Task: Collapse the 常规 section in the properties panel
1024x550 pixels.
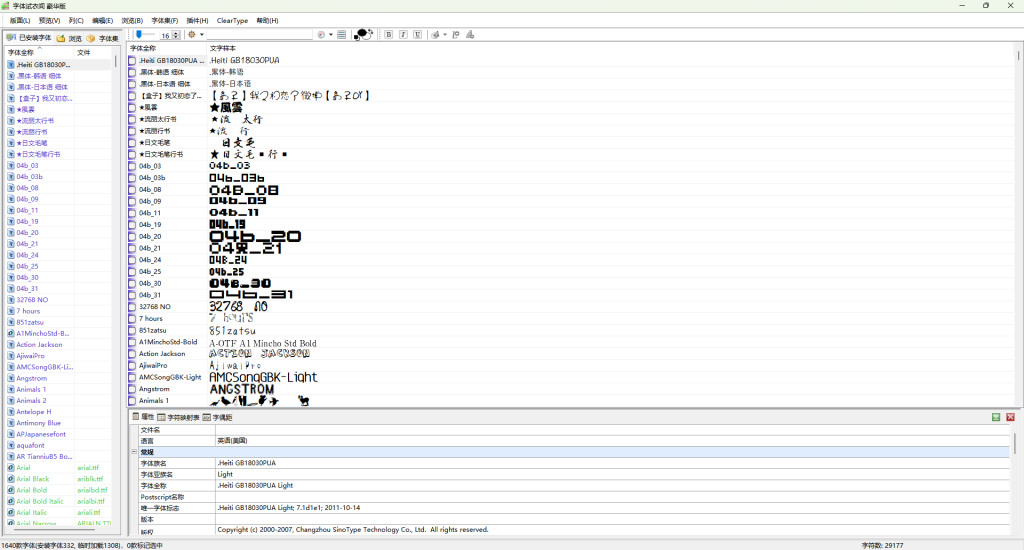Action: point(134,452)
